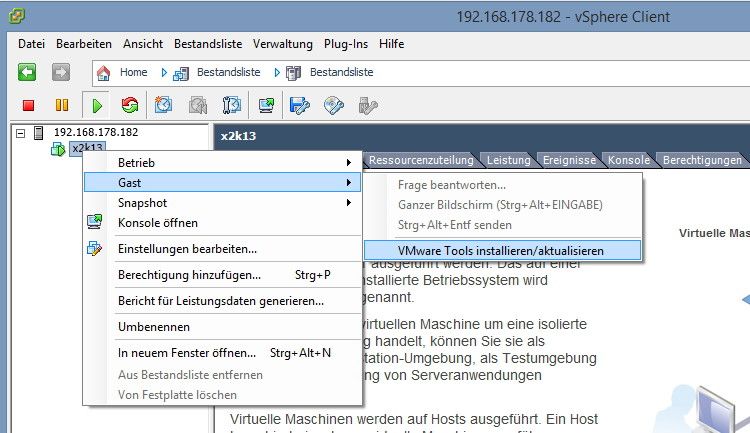Choose Einstellungen bearbeiten from context menu
This screenshot has height=433, width=750.
[222, 249]
